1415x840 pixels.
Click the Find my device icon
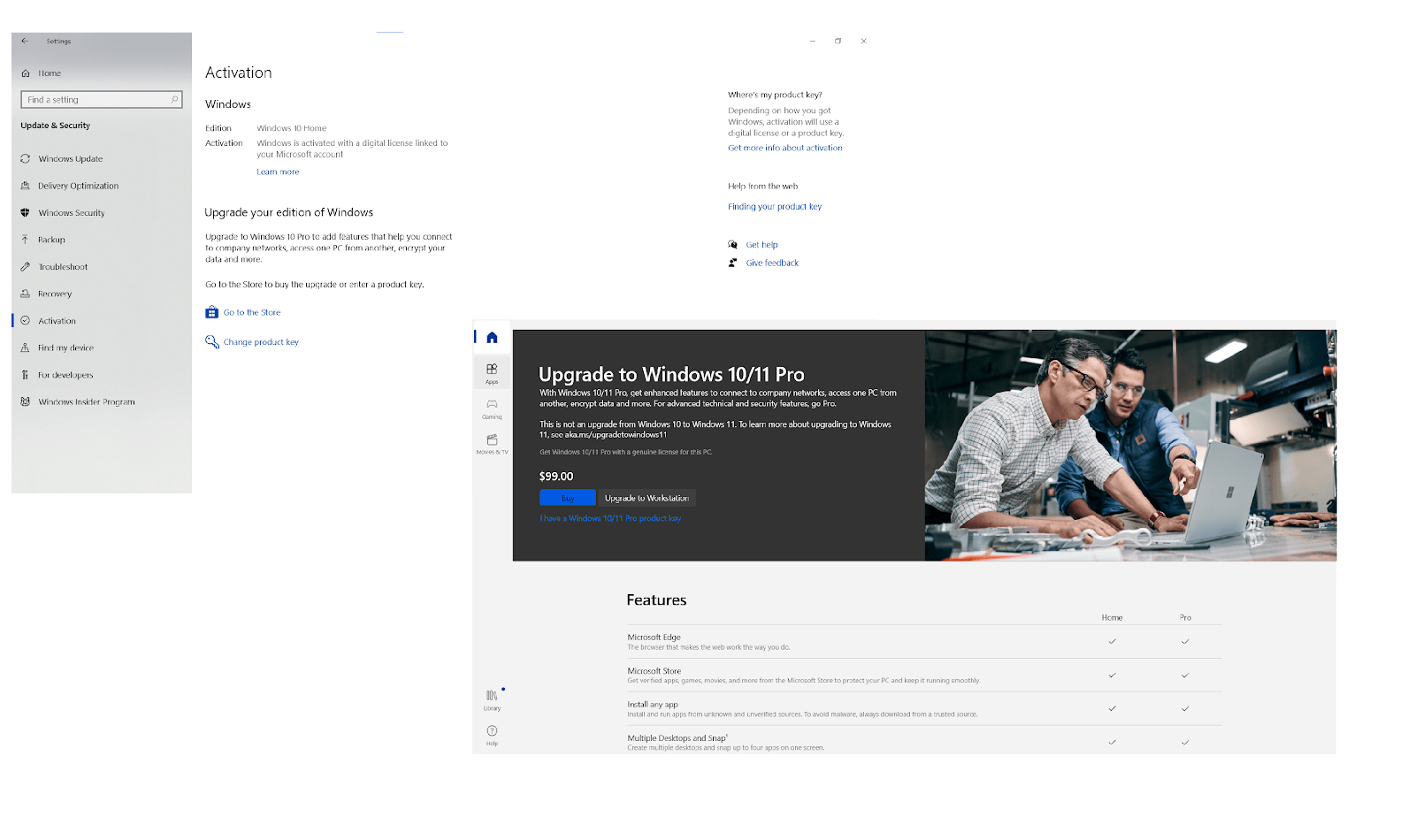pos(25,348)
